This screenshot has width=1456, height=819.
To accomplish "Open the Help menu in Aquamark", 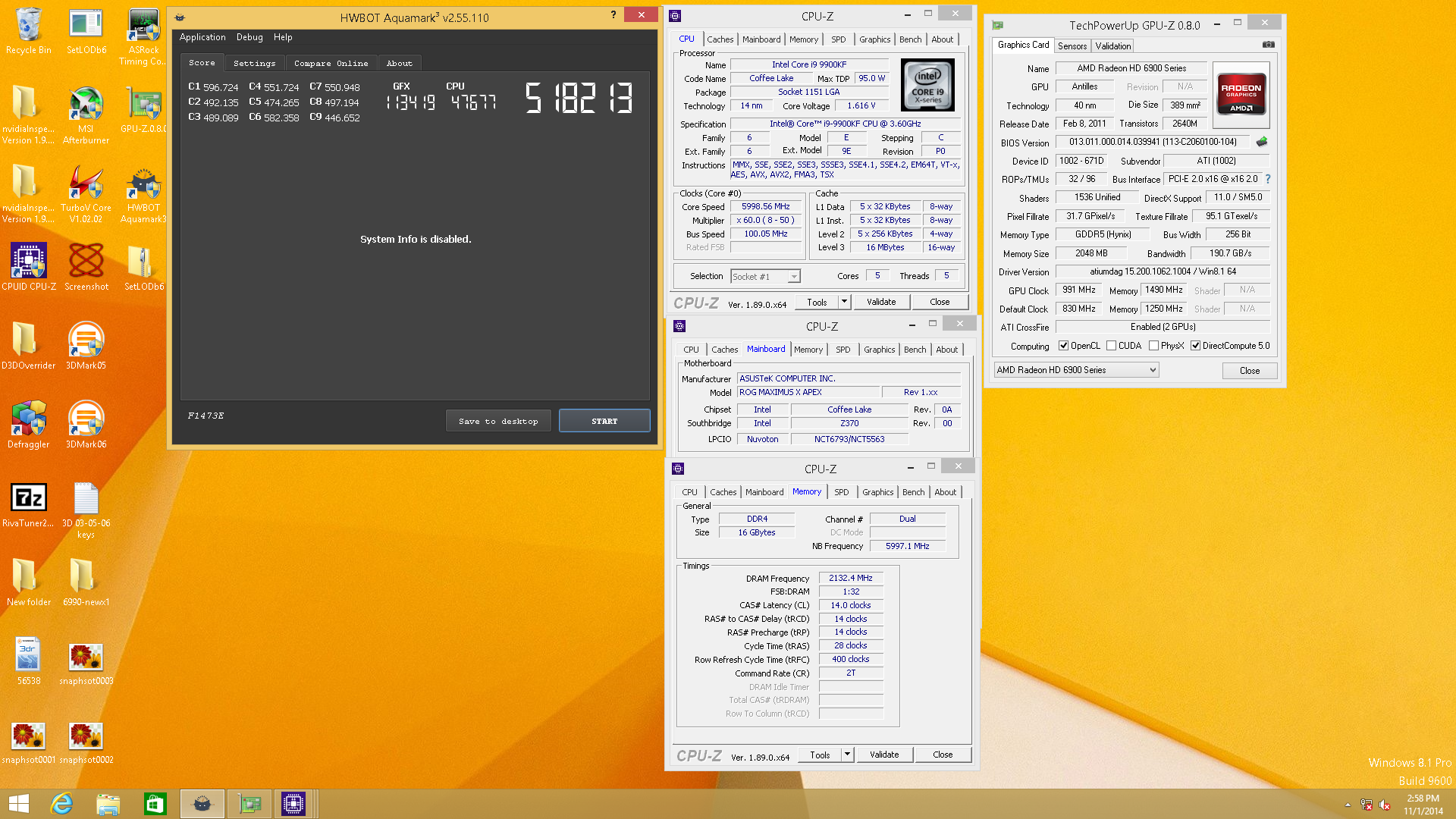I will [x=283, y=37].
